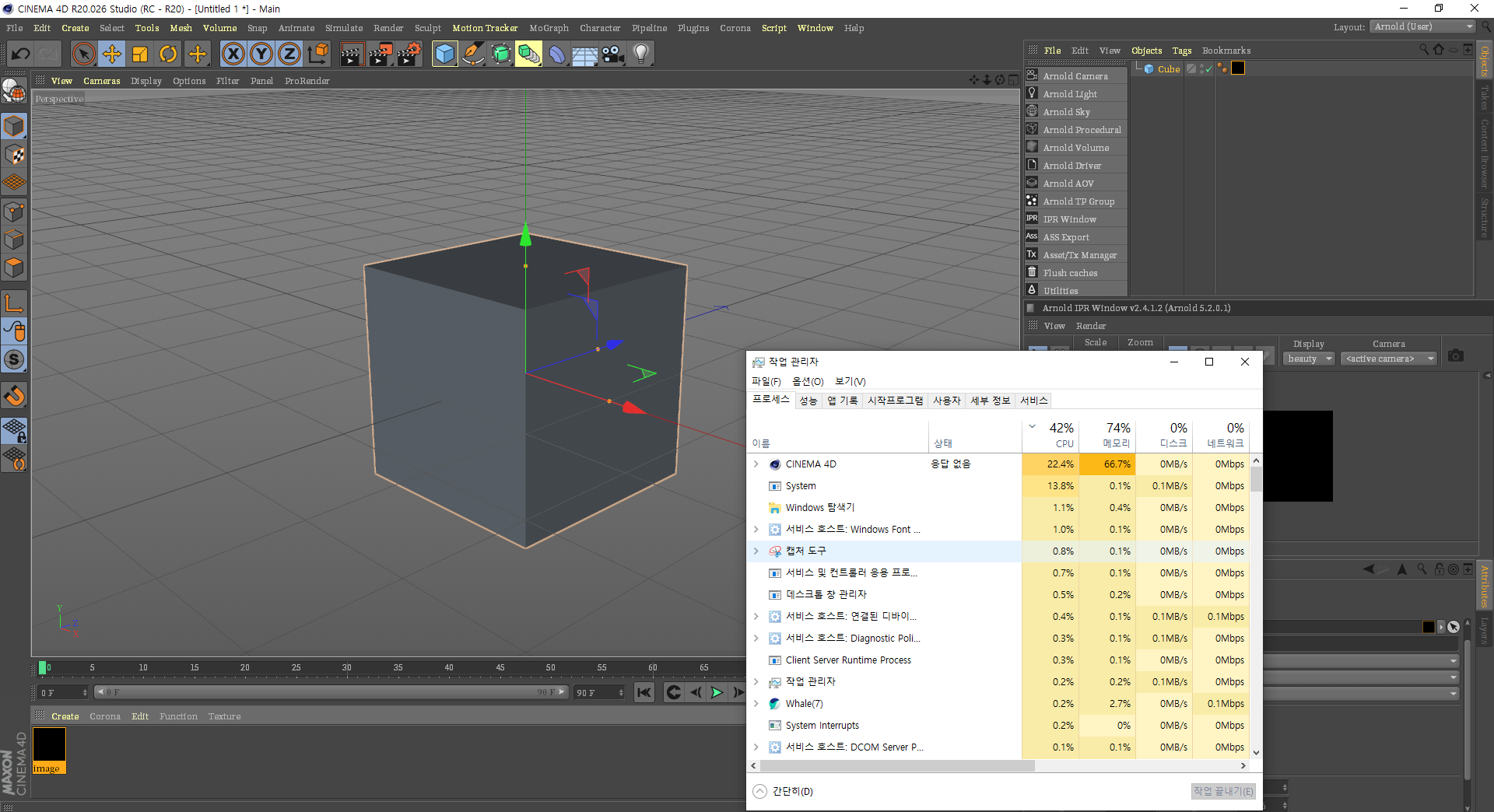Activate the Rotate tool

pyautogui.click(x=168, y=54)
